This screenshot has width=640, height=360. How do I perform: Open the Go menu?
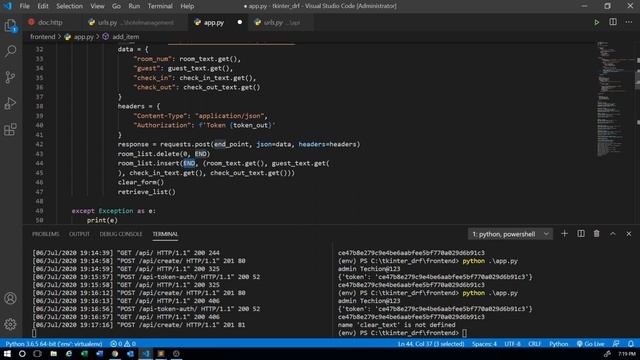116,6
